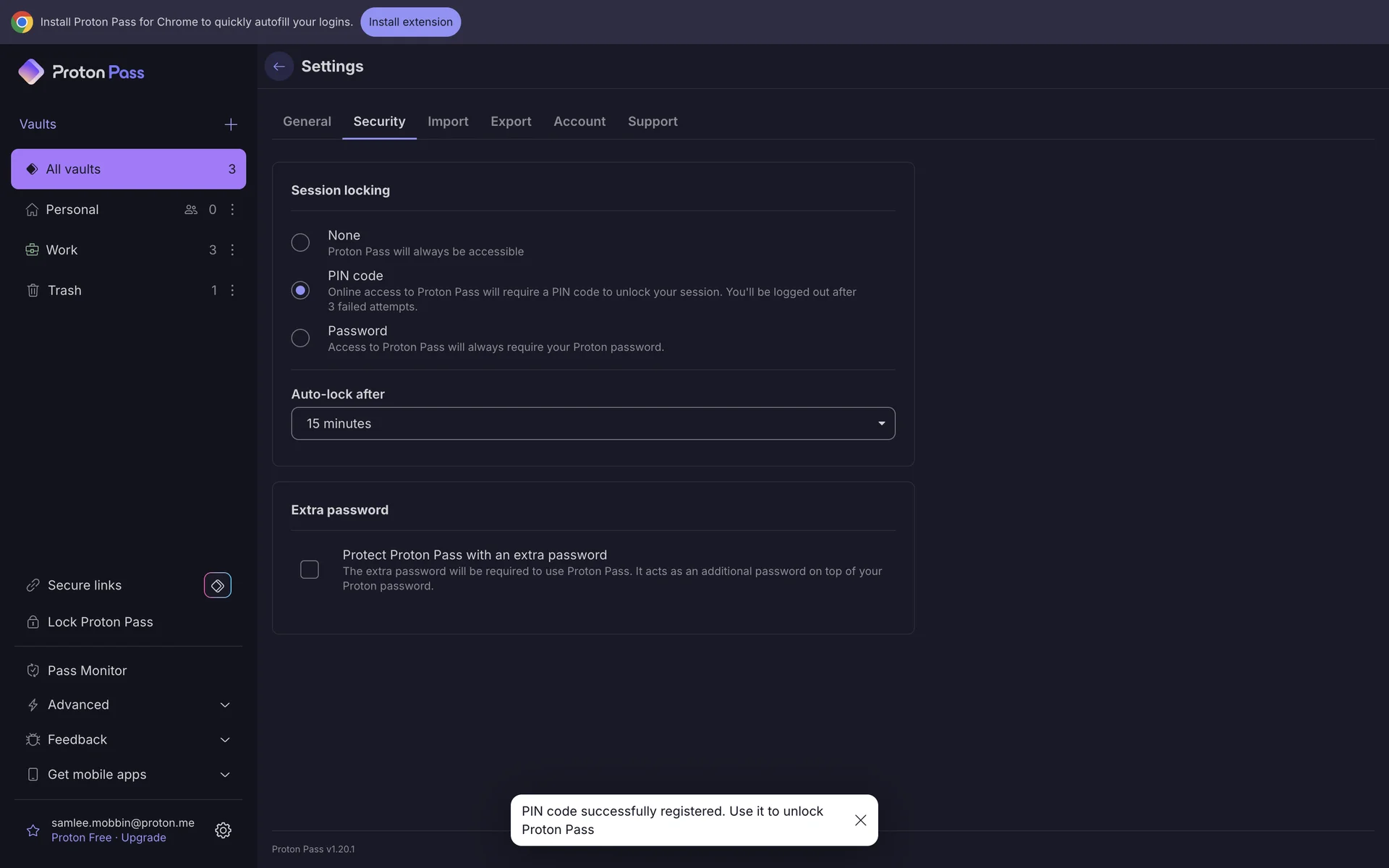Screen dimensions: 1389x868
Task: Select Password session locking option
Action: pos(300,338)
